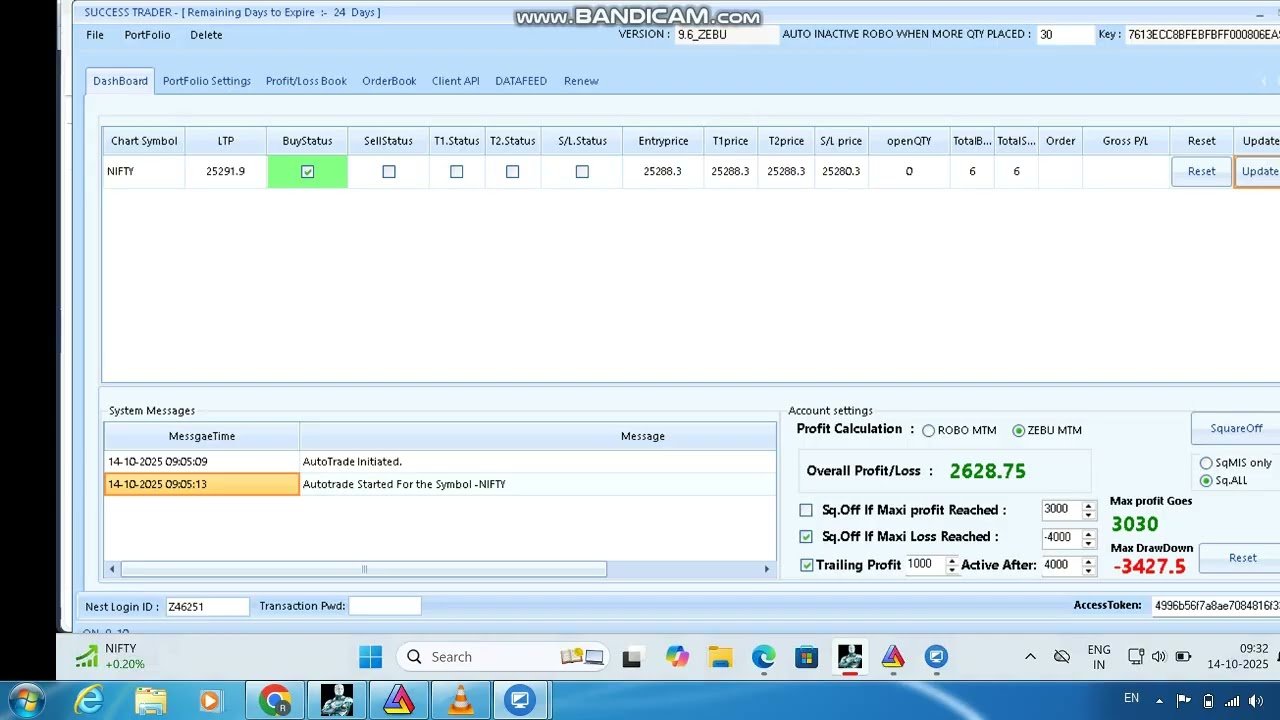
Task: Show hidden icons in the inner system tray
Action: [1030, 657]
